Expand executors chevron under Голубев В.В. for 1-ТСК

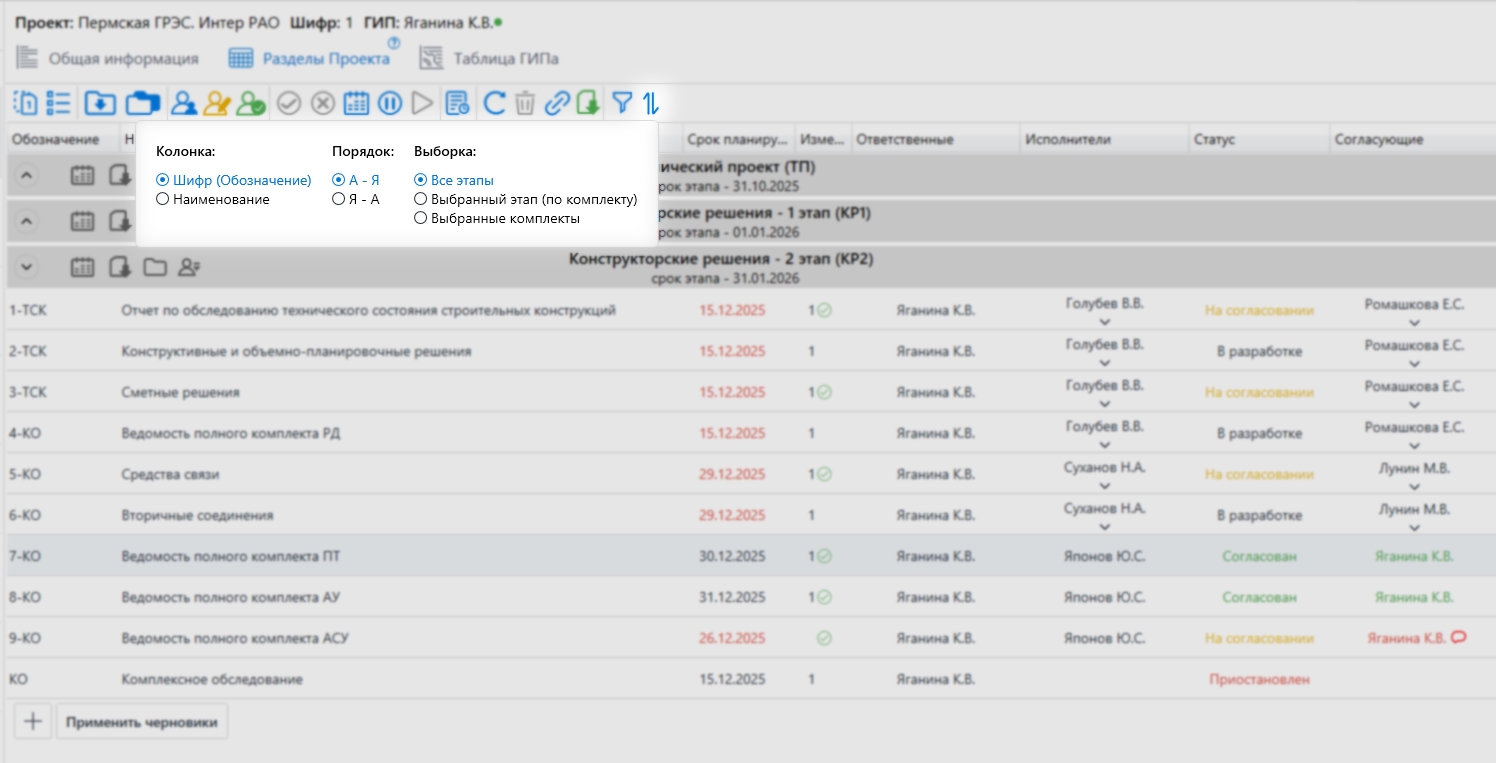click(x=1104, y=322)
